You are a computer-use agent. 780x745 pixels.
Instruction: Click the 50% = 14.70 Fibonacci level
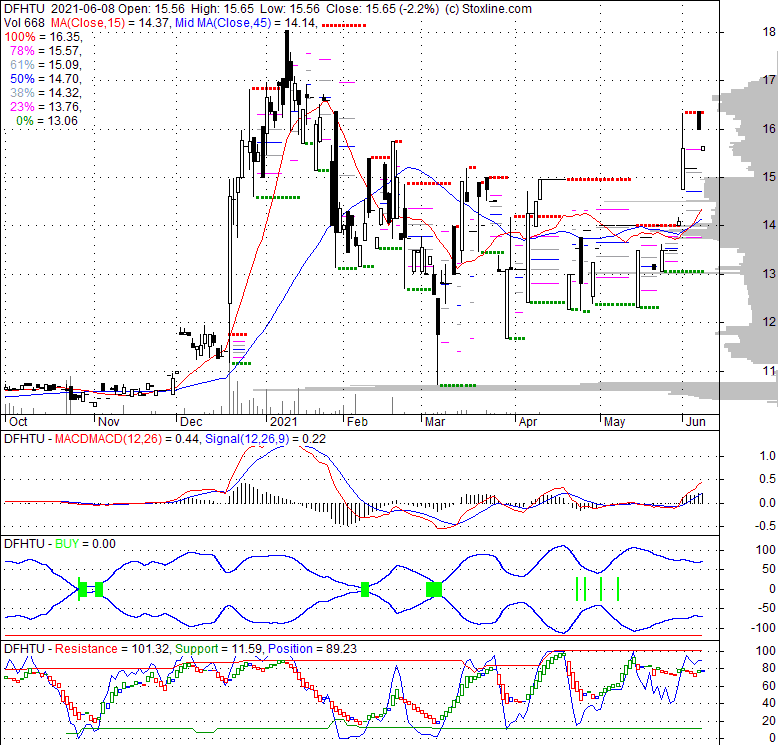point(45,79)
